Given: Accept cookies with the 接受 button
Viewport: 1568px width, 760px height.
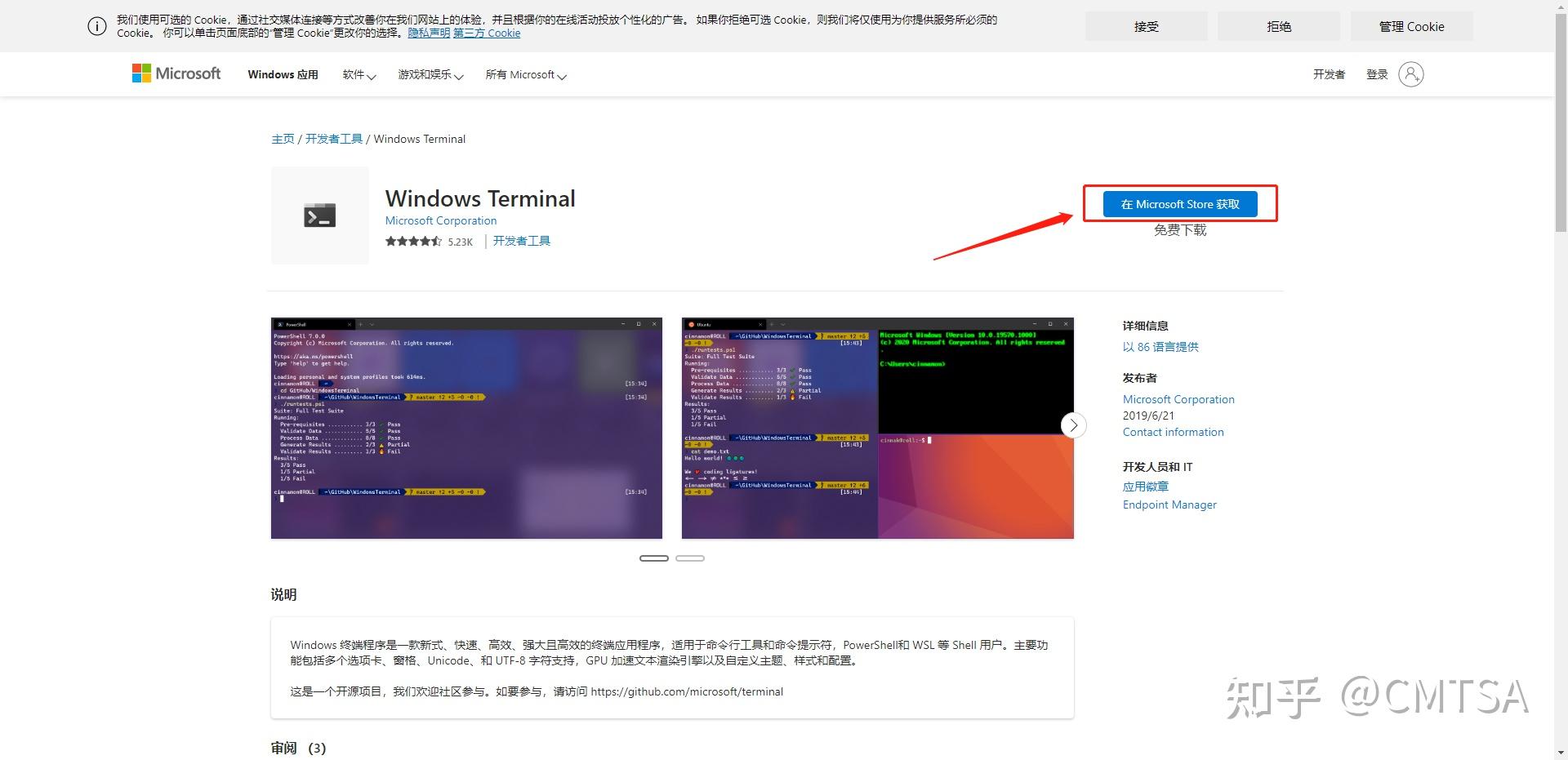Looking at the screenshot, I should 1145,26.
